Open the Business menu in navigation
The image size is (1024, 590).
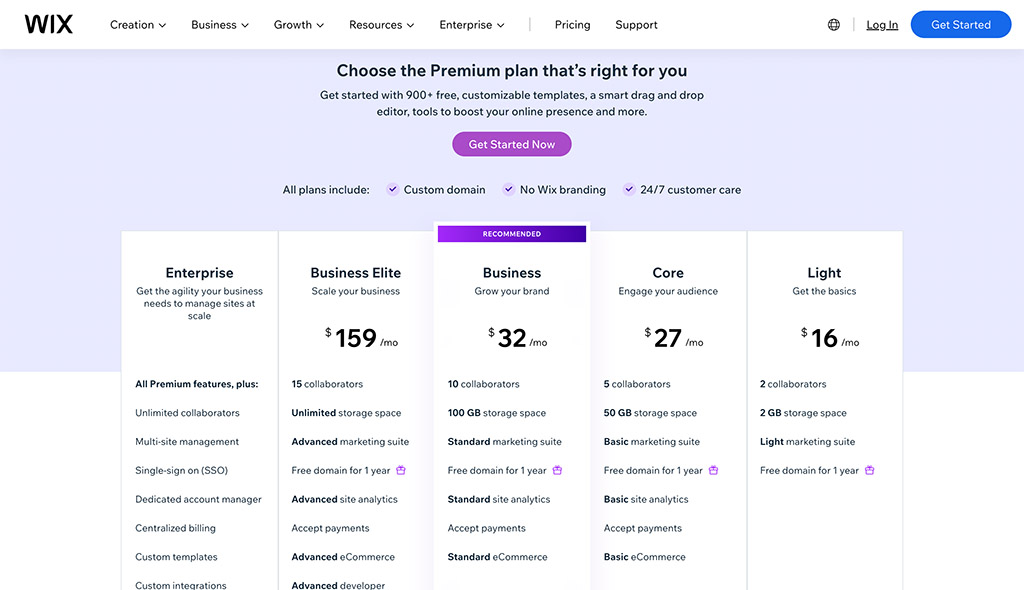click(x=219, y=24)
